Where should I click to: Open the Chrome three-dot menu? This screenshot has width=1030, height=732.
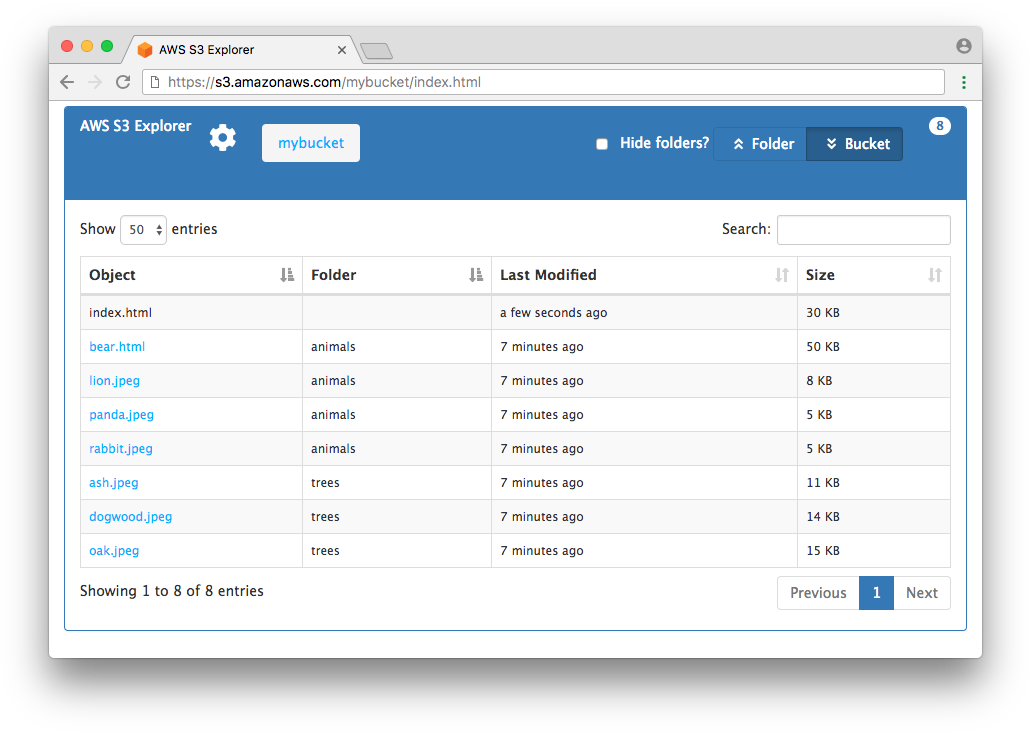[964, 82]
